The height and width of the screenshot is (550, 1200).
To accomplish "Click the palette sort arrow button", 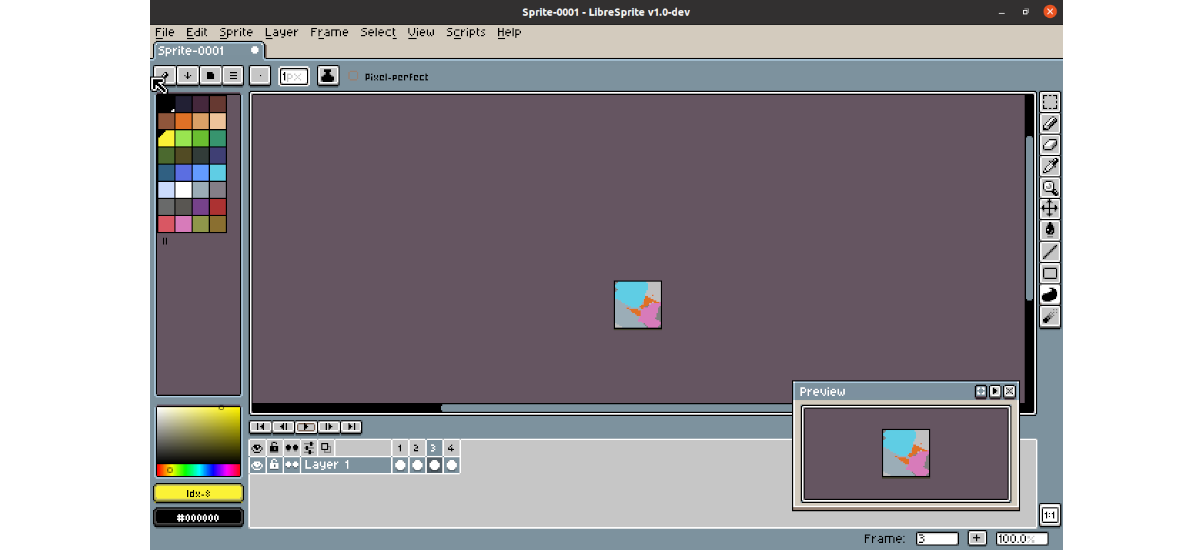I will (x=187, y=76).
